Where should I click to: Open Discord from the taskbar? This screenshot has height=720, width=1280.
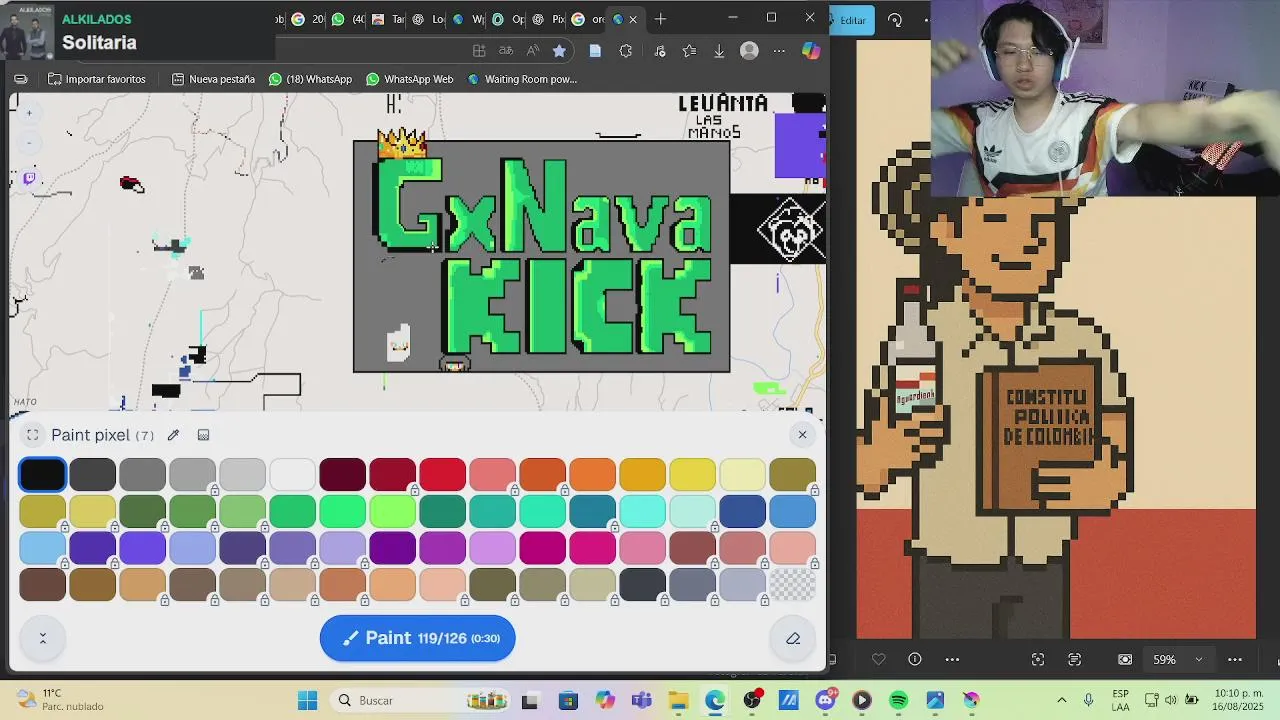click(825, 700)
